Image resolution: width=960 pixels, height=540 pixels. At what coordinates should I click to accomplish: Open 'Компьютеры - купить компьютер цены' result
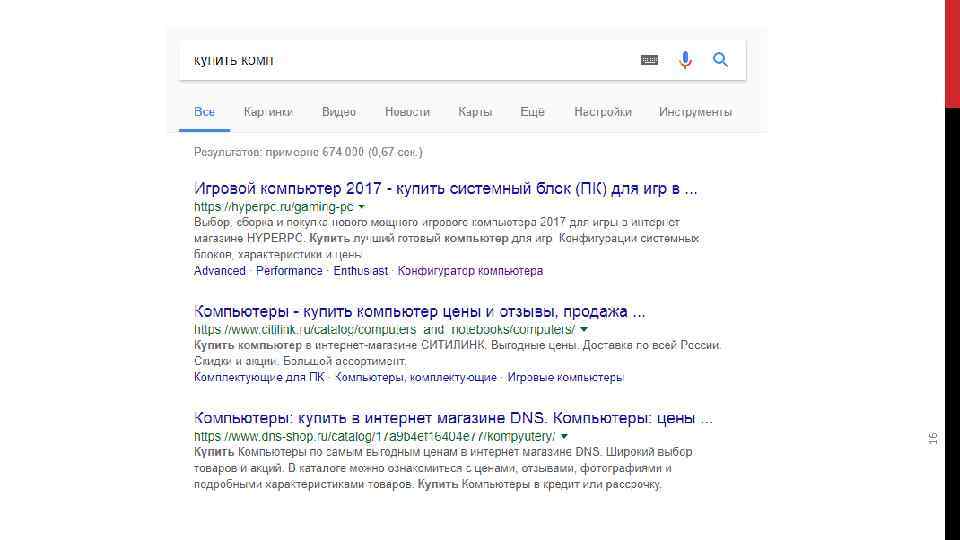(419, 312)
